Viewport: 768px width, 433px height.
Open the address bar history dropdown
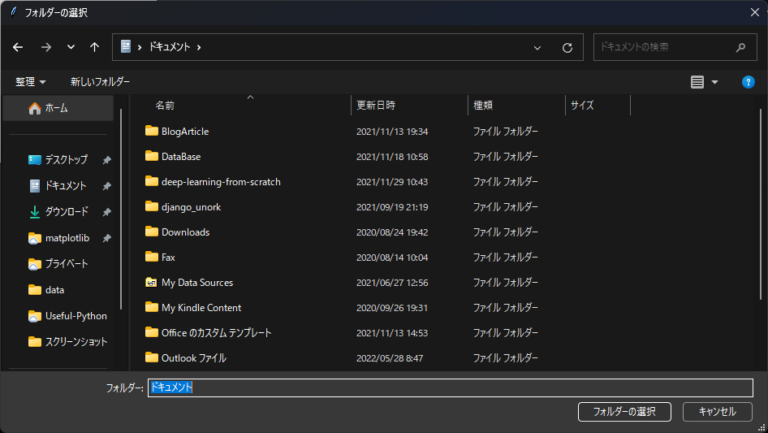(537, 48)
